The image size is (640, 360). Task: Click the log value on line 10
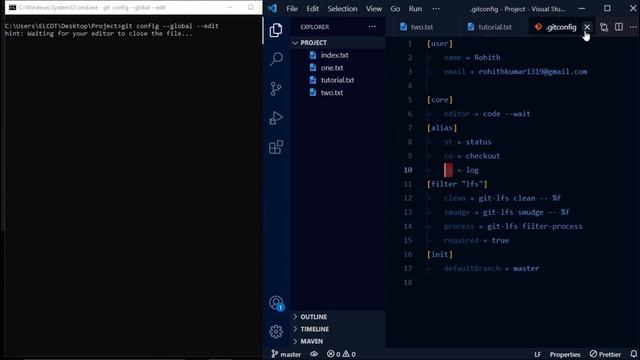pyautogui.click(x=472, y=170)
